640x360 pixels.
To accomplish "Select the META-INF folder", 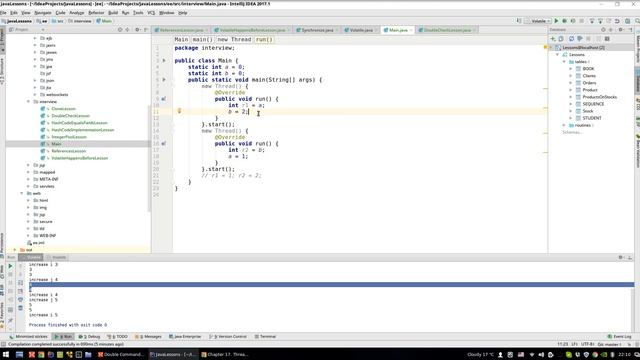I will pyautogui.click(x=49, y=179).
